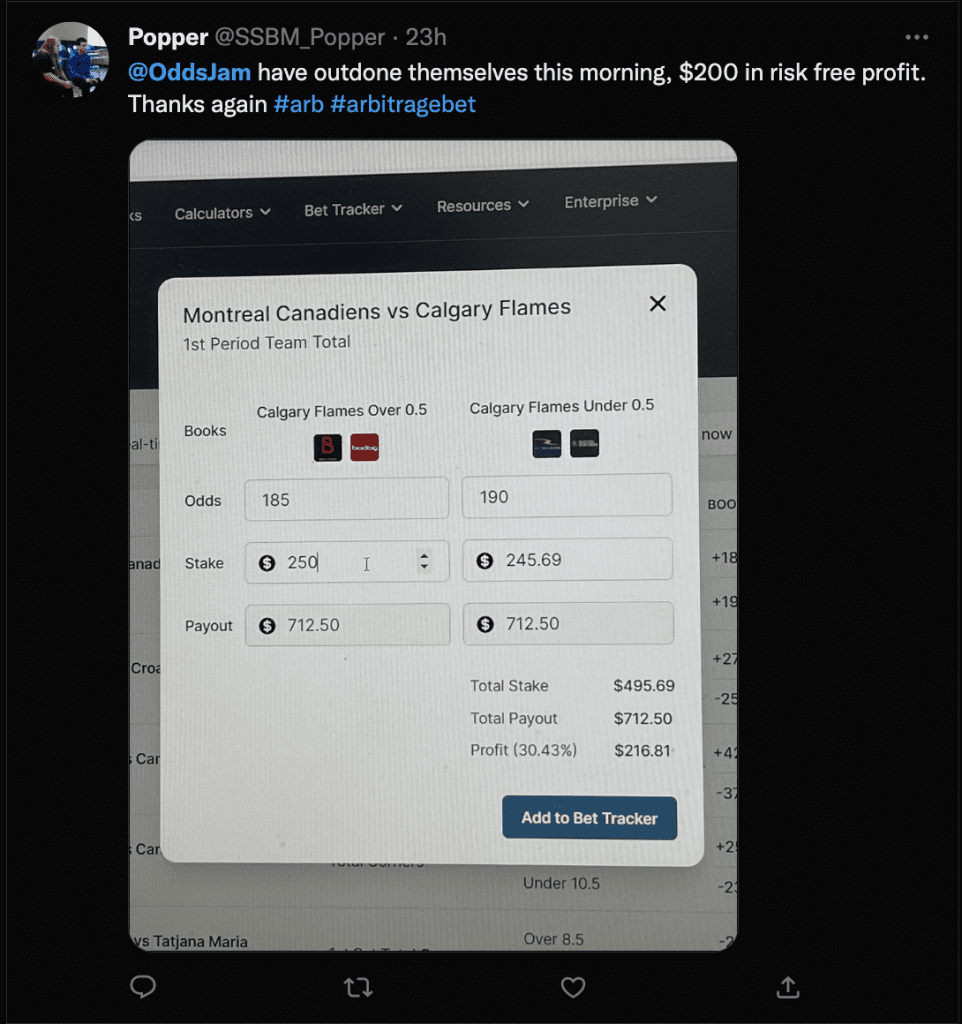Open the Resources dropdown menu

[x=483, y=206]
